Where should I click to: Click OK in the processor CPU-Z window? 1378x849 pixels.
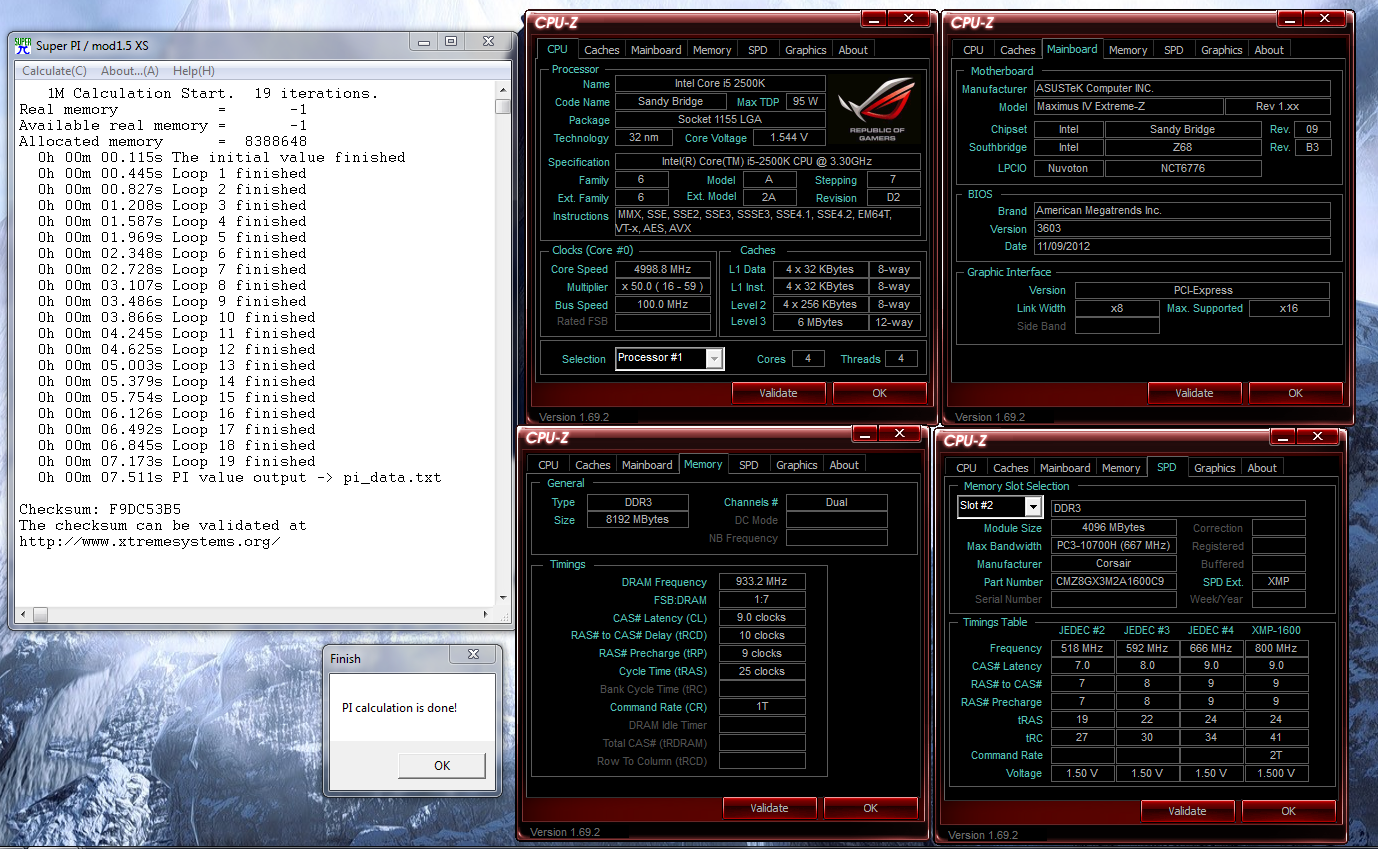pos(879,393)
